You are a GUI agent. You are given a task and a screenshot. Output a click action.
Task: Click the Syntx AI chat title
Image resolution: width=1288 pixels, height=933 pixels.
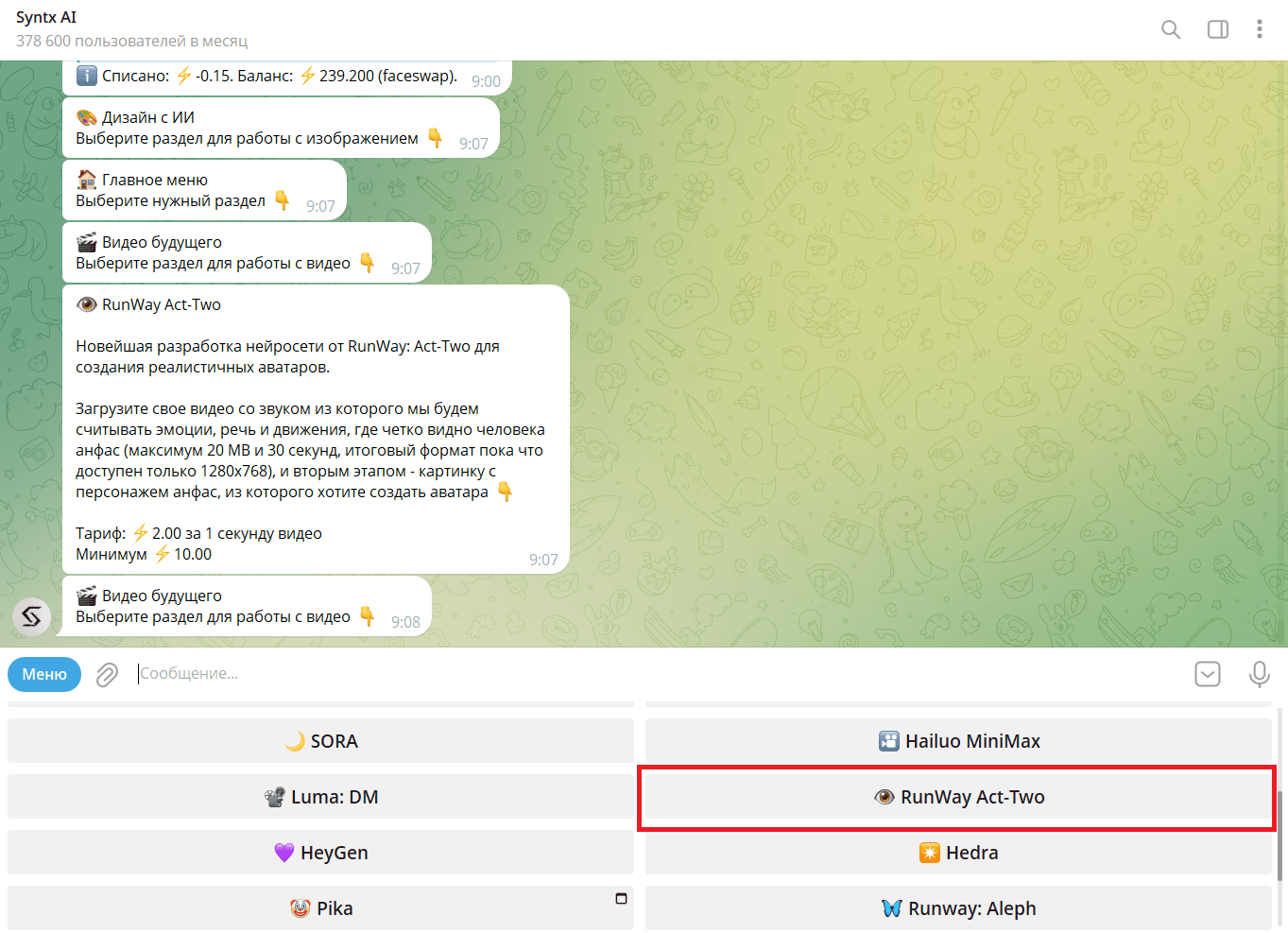[46, 18]
